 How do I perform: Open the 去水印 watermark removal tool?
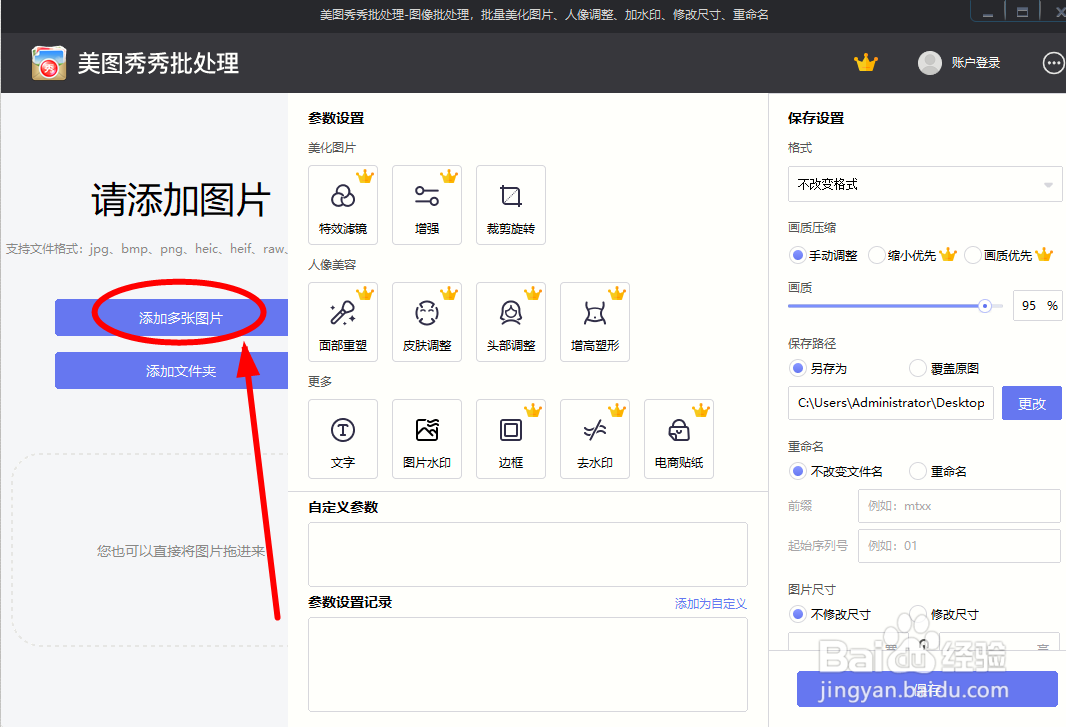click(595, 439)
